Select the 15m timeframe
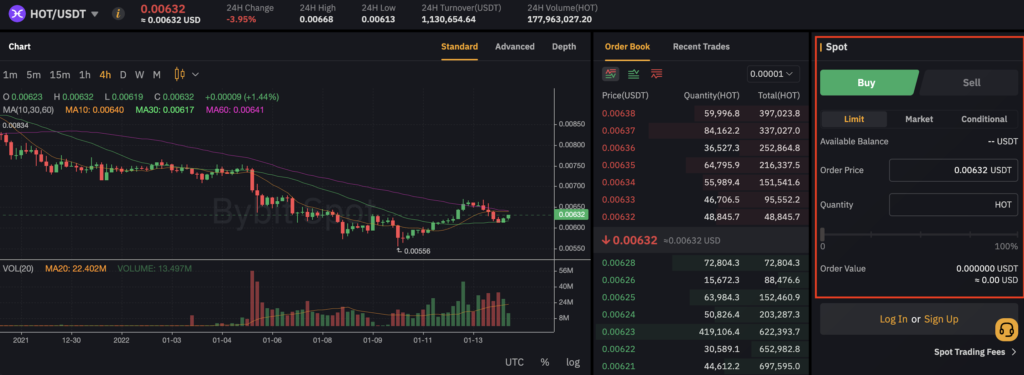1024x375 pixels. tap(60, 74)
